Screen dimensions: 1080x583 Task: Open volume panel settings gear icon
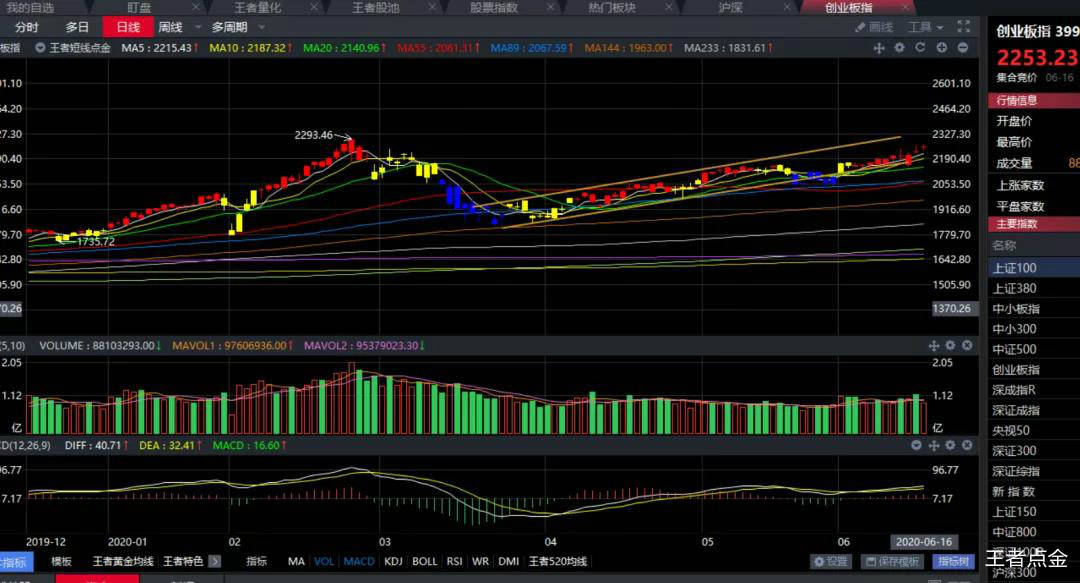(950, 345)
